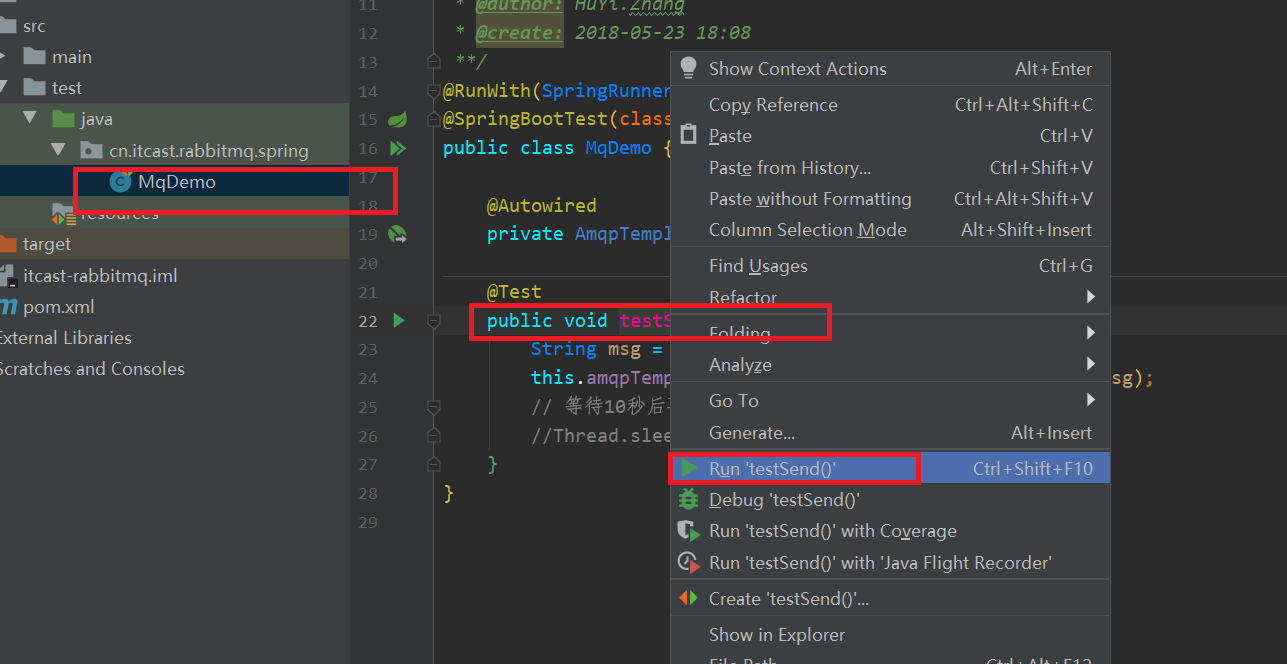Choose Copy Reference from the context menu
This screenshot has height=664, width=1287.
click(890, 104)
